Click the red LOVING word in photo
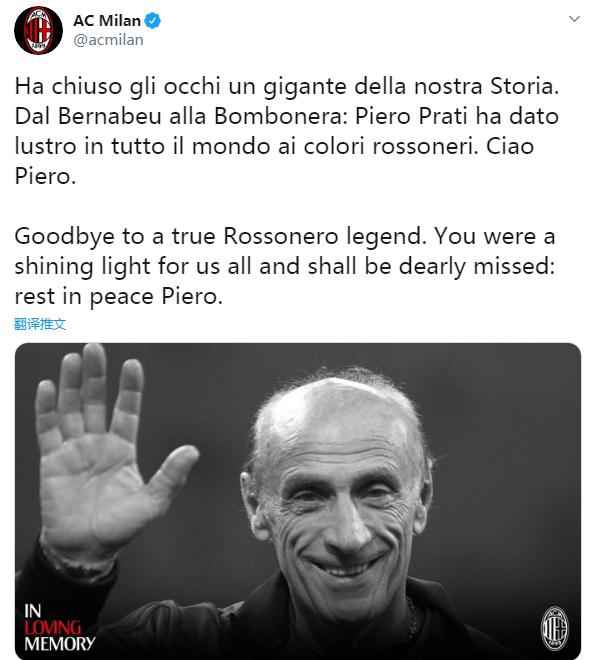Viewport: 596px width, 660px height. coord(52,628)
